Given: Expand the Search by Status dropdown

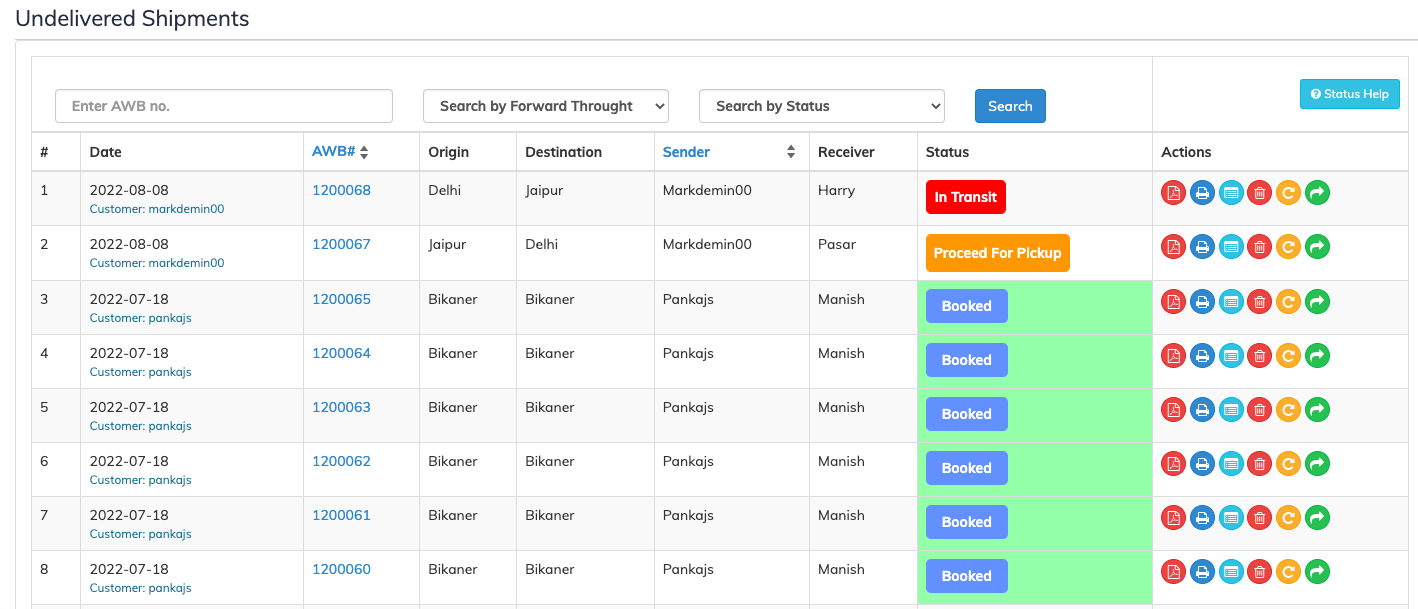Looking at the screenshot, I should pyautogui.click(x=821, y=106).
